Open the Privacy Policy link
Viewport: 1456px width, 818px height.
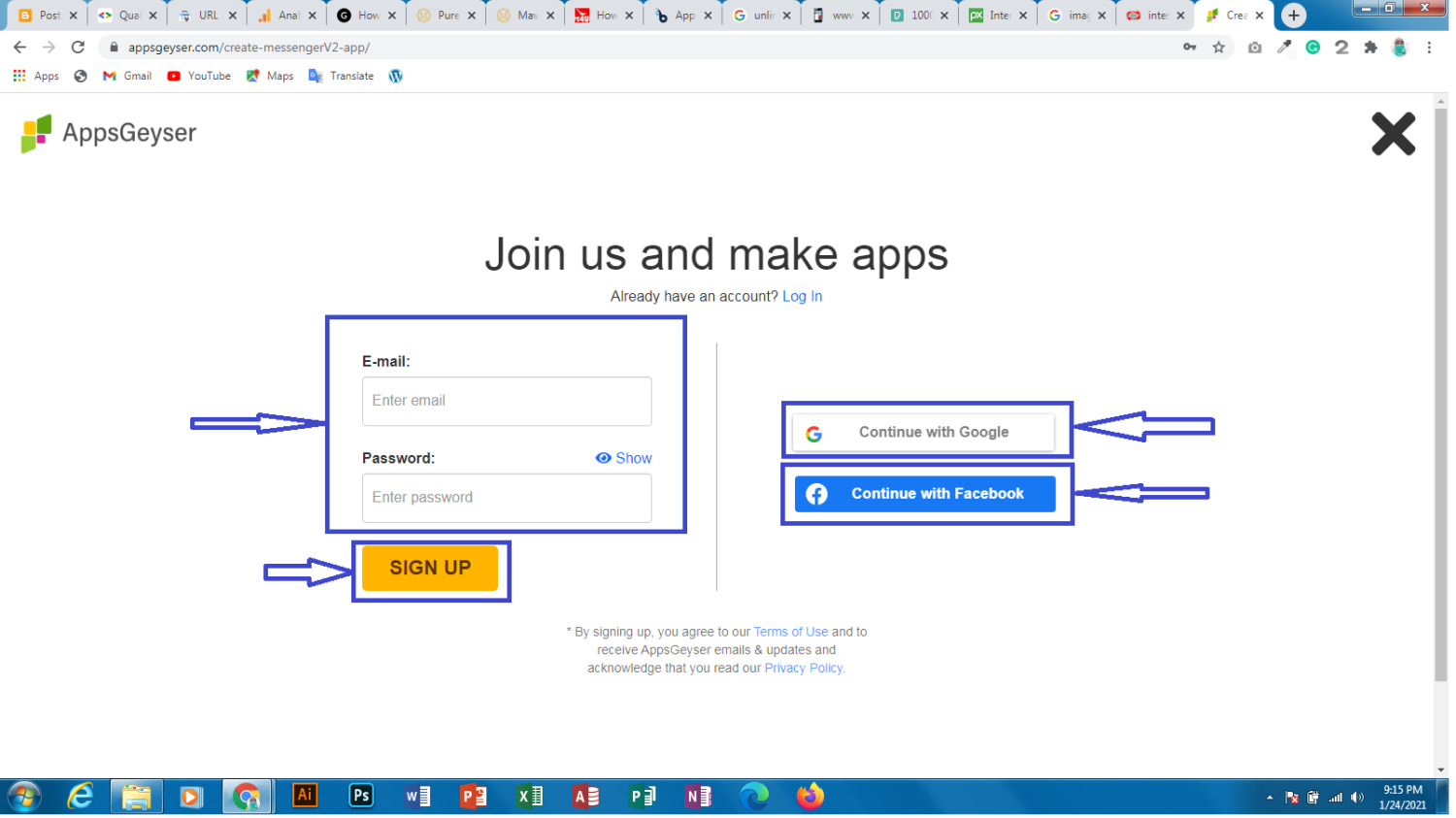pos(804,669)
